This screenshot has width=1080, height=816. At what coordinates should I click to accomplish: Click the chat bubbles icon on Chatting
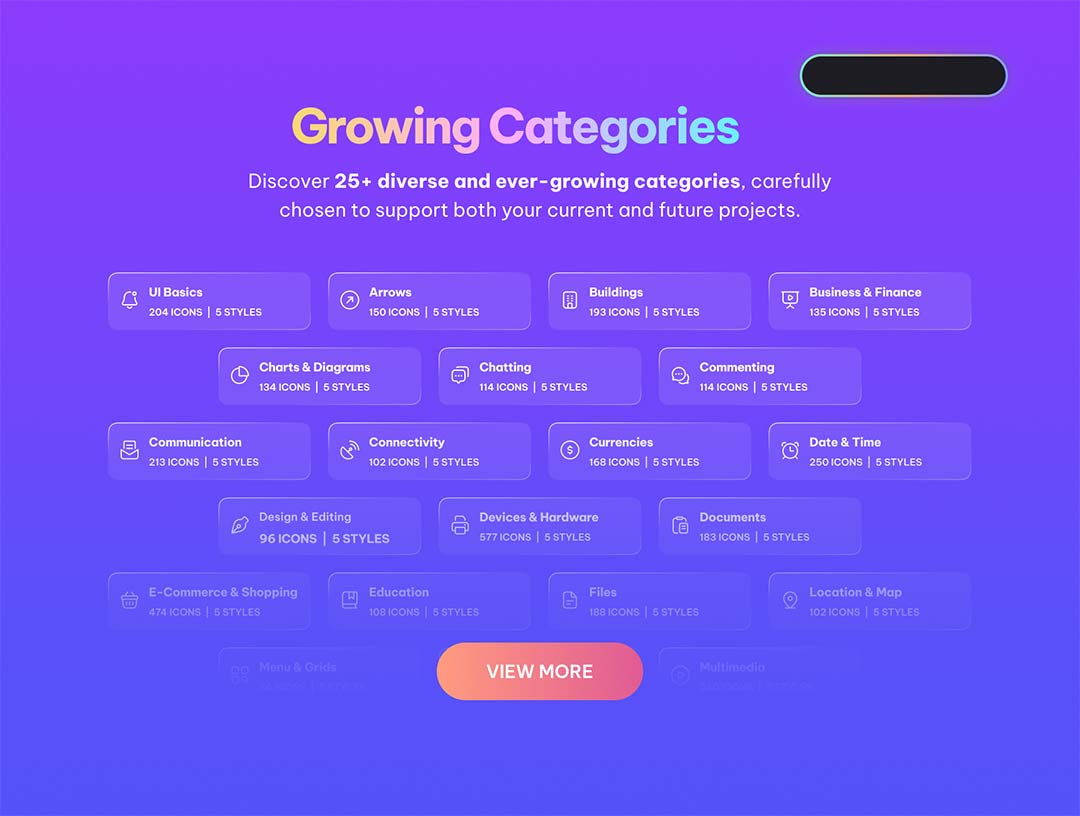pyautogui.click(x=460, y=376)
